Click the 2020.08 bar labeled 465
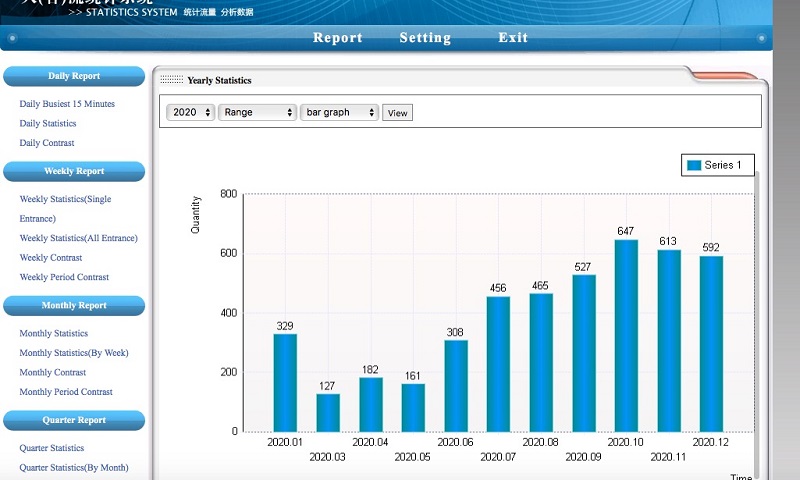This screenshot has height=480, width=800. (541, 363)
